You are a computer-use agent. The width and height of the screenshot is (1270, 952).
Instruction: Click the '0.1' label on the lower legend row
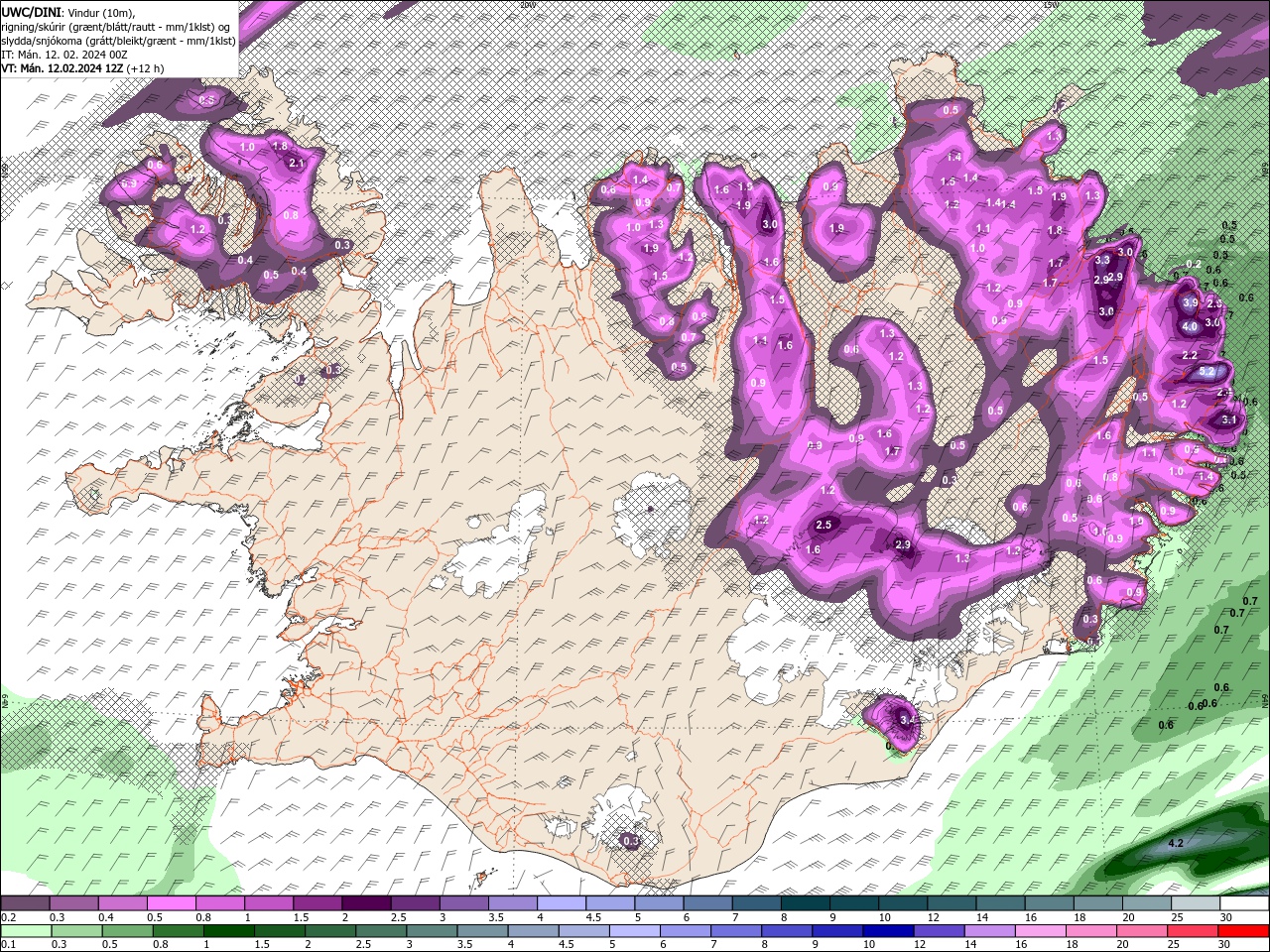tap(7, 944)
